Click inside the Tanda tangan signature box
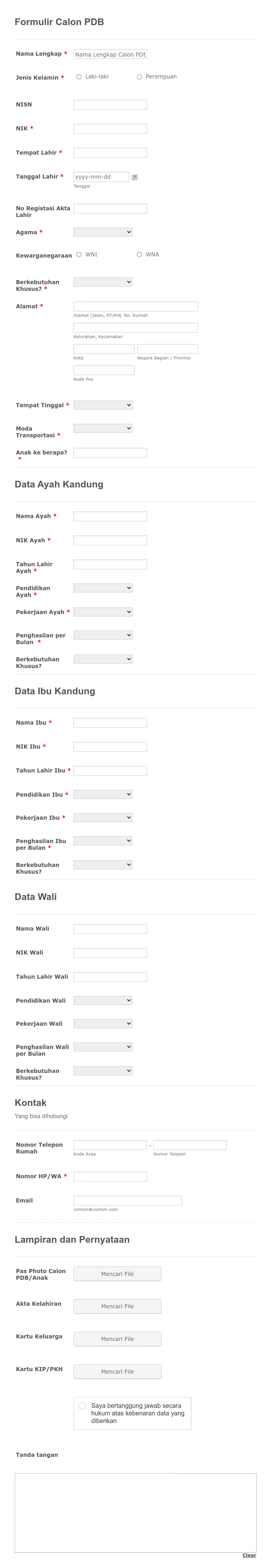 point(135,1513)
